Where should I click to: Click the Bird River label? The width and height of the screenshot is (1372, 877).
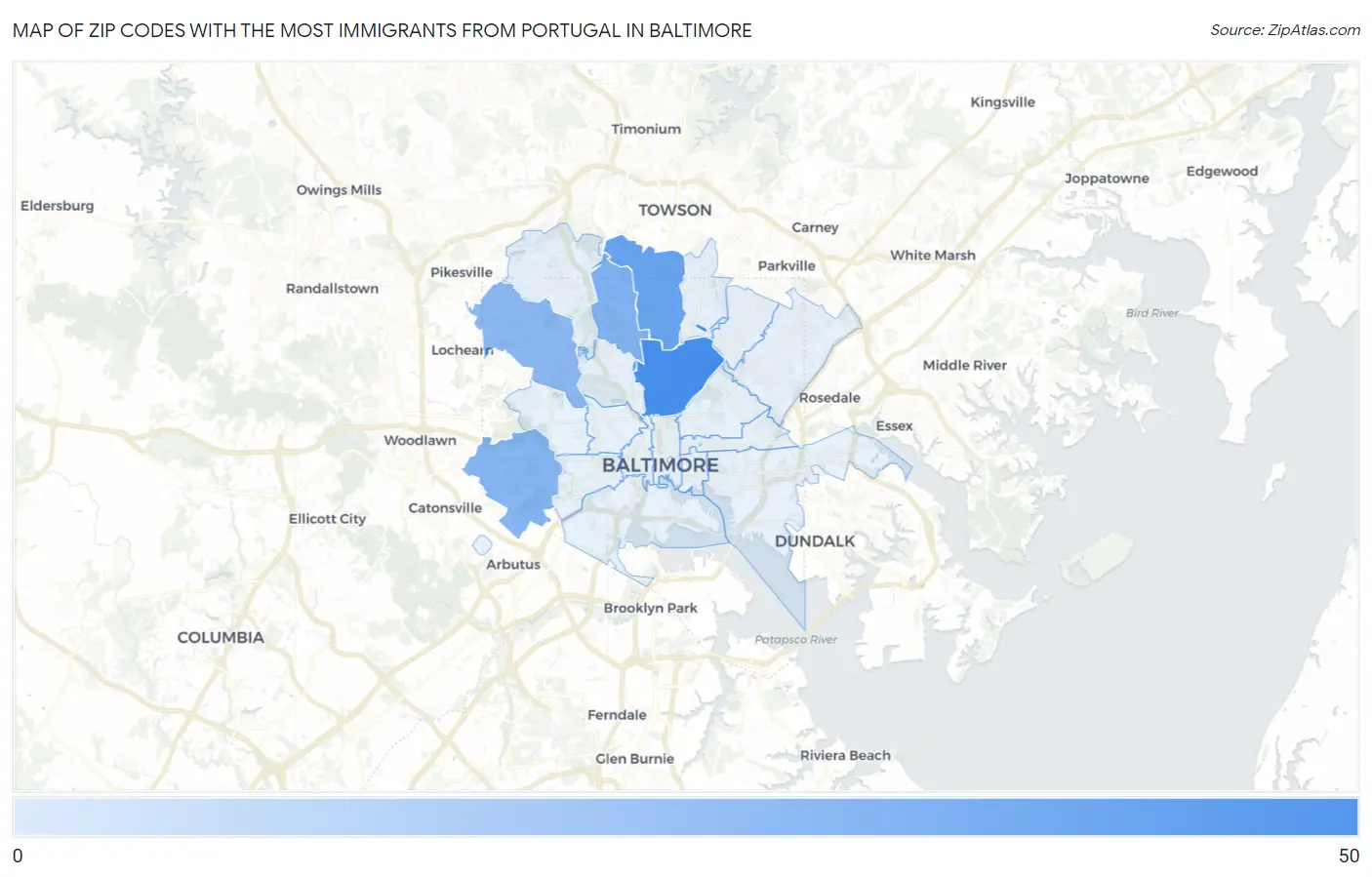(1152, 313)
